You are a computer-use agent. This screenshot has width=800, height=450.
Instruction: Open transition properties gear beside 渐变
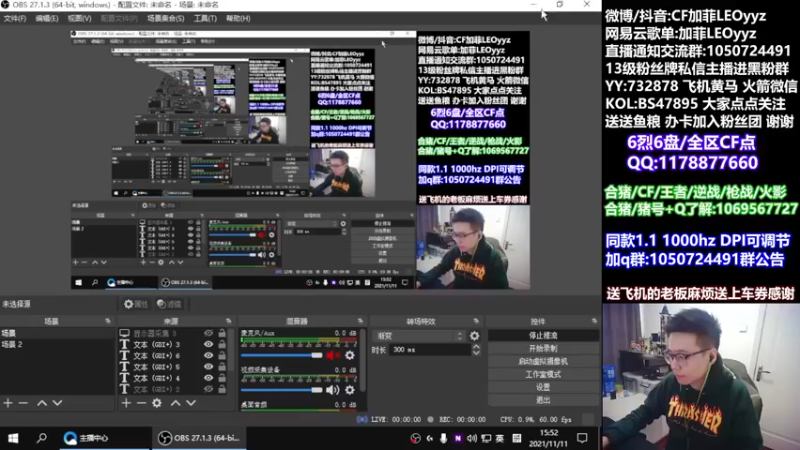[x=474, y=336]
